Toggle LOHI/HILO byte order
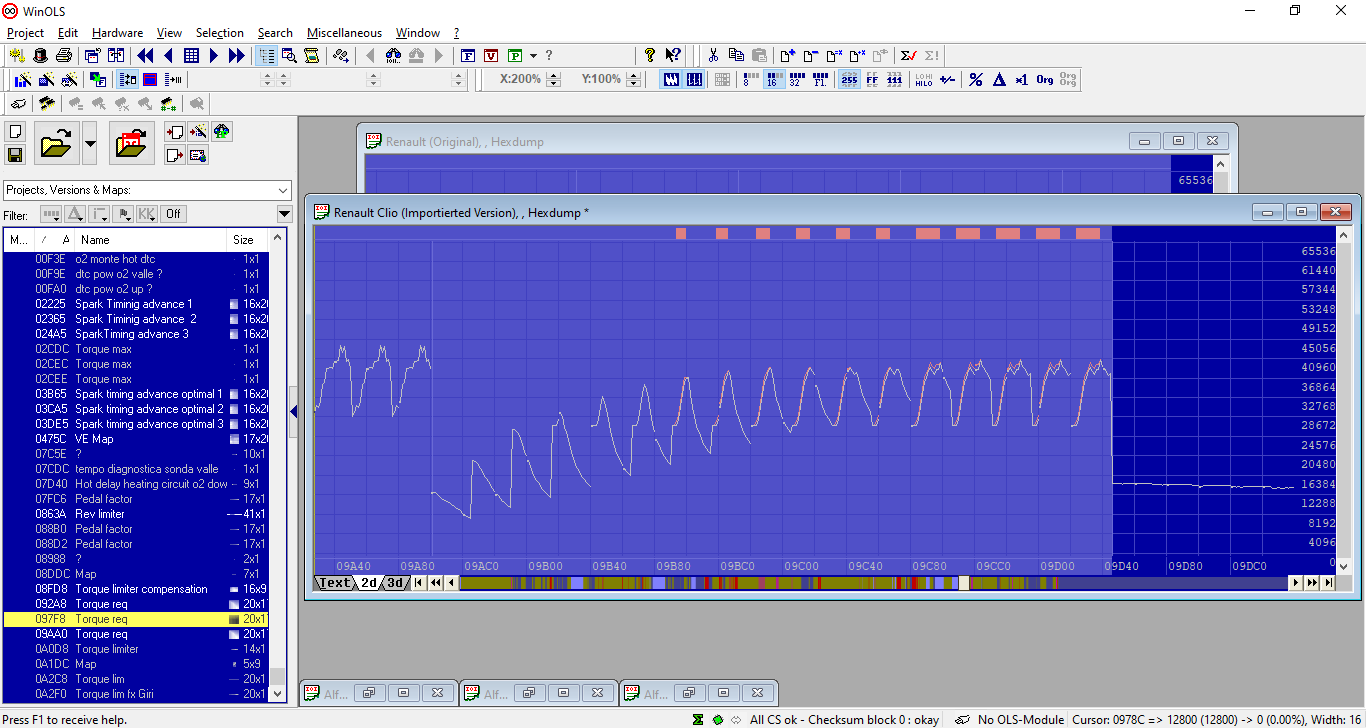1366x728 pixels. point(924,80)
